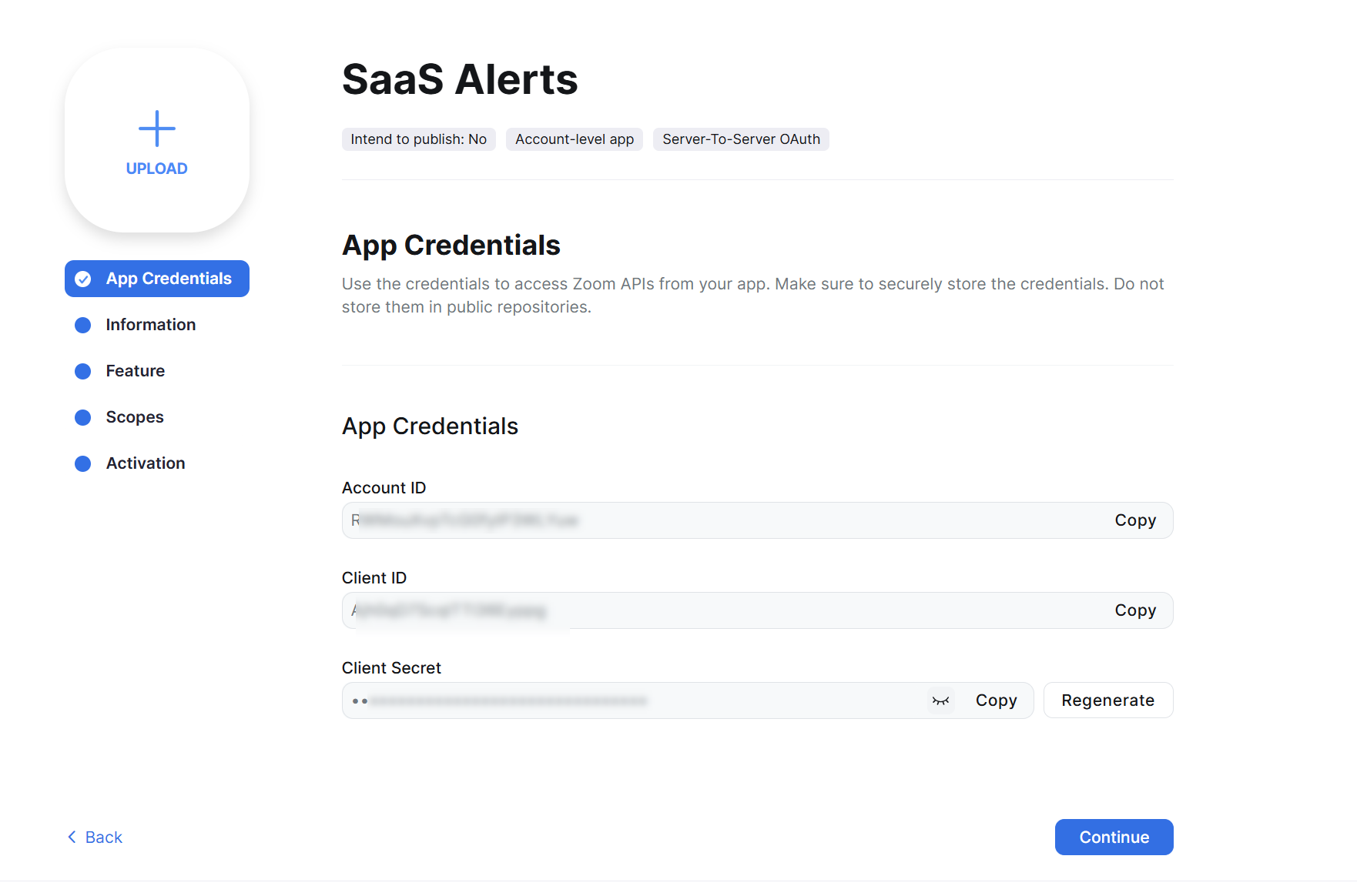Regenerate the Client Secret
Image resolution: width=1357 pixels, height=896 pixels.
[x=1108, y=700]
